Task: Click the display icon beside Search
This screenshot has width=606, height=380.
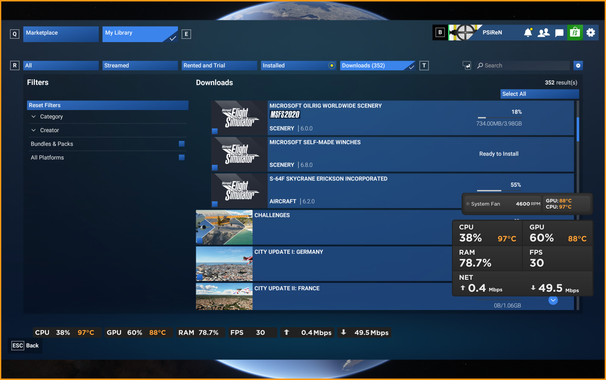Action: click(x=466, y=65)
